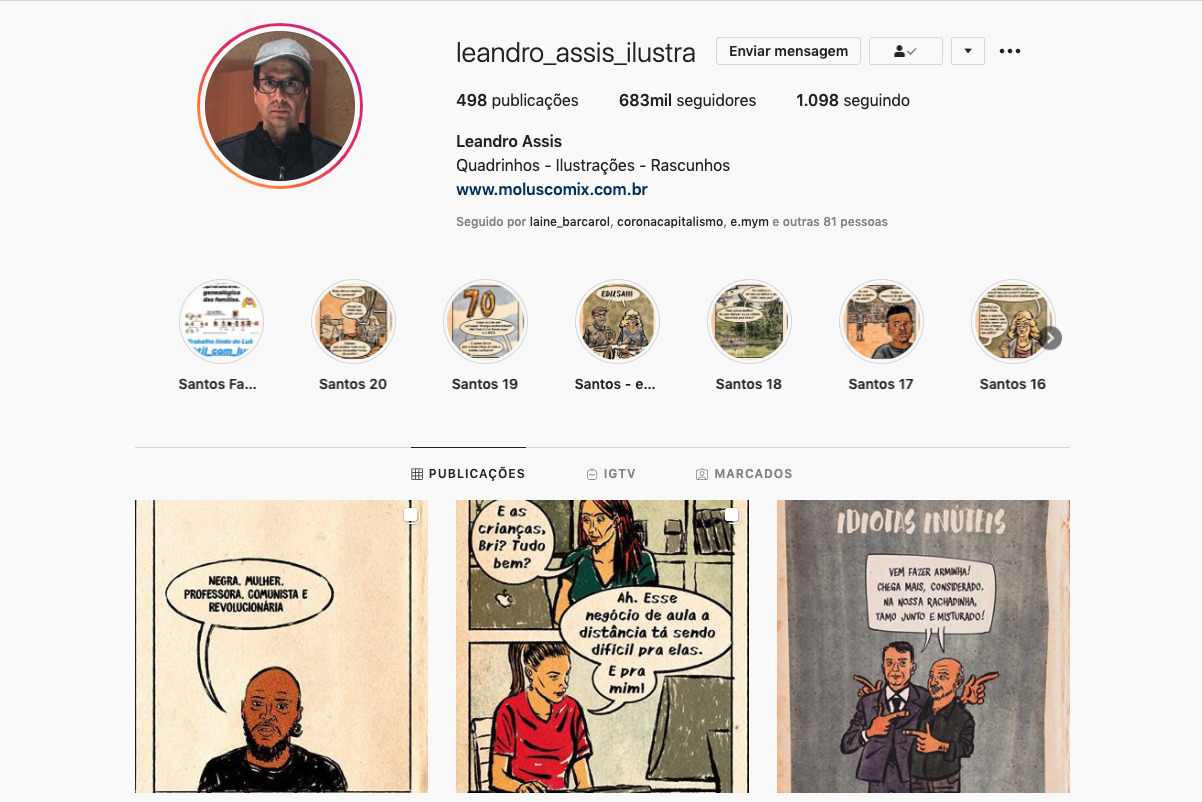Open the Idiotas Inúteis post thumbnail

click(x=923, y=646)
